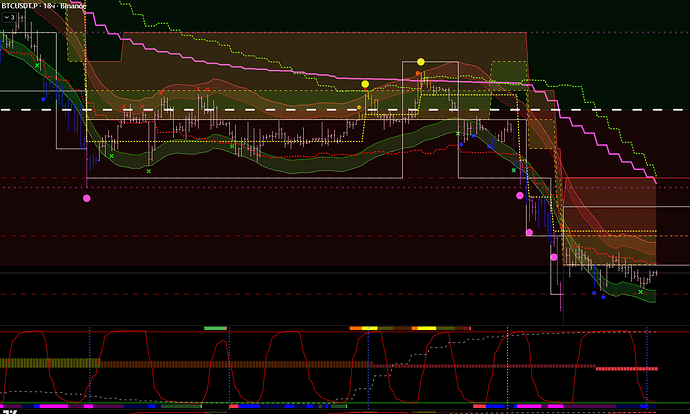Click the green X marker at lower-right candles

pyautogui.click(x=640, y=292)
